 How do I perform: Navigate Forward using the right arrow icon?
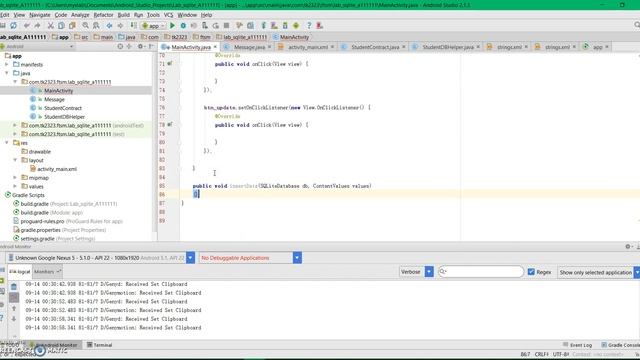pos(120,26)
